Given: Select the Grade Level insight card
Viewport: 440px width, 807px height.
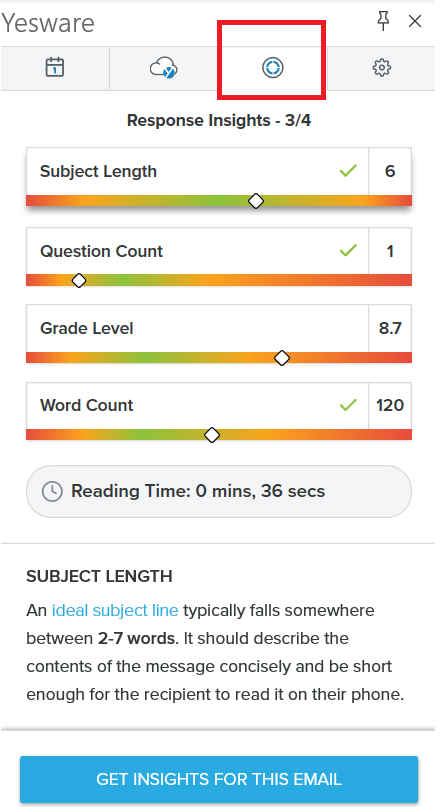Looking at the screenshot, I should click(219, 334).
